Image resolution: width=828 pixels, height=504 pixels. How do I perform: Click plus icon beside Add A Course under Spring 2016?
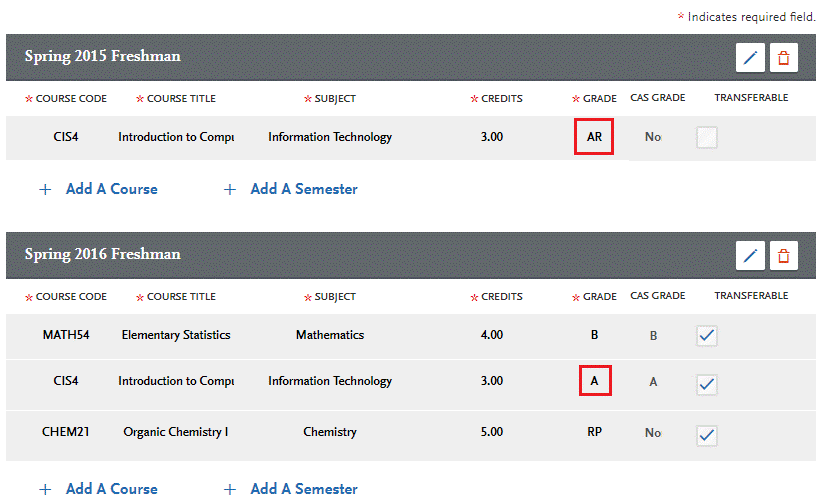pyautogui.click(x=44, y=489)
